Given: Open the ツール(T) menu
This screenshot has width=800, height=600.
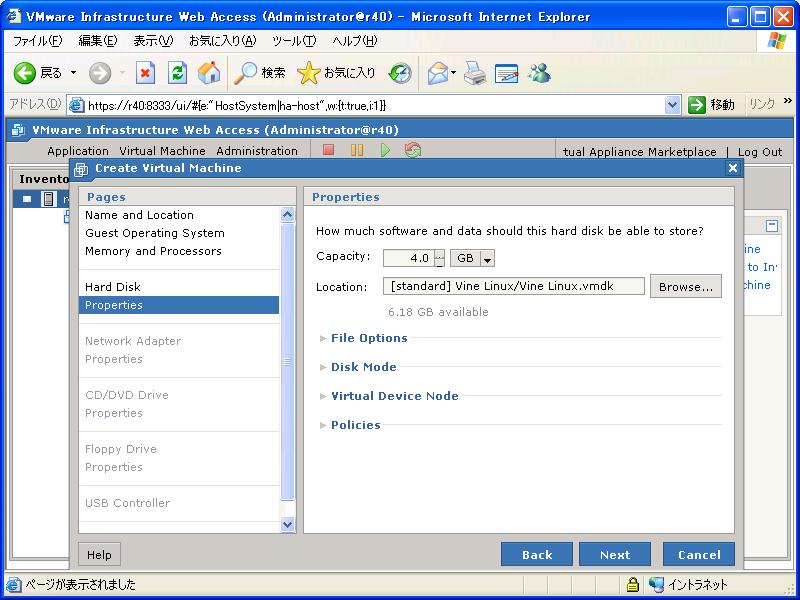Looking at the screenshot, I should (294, 41).
